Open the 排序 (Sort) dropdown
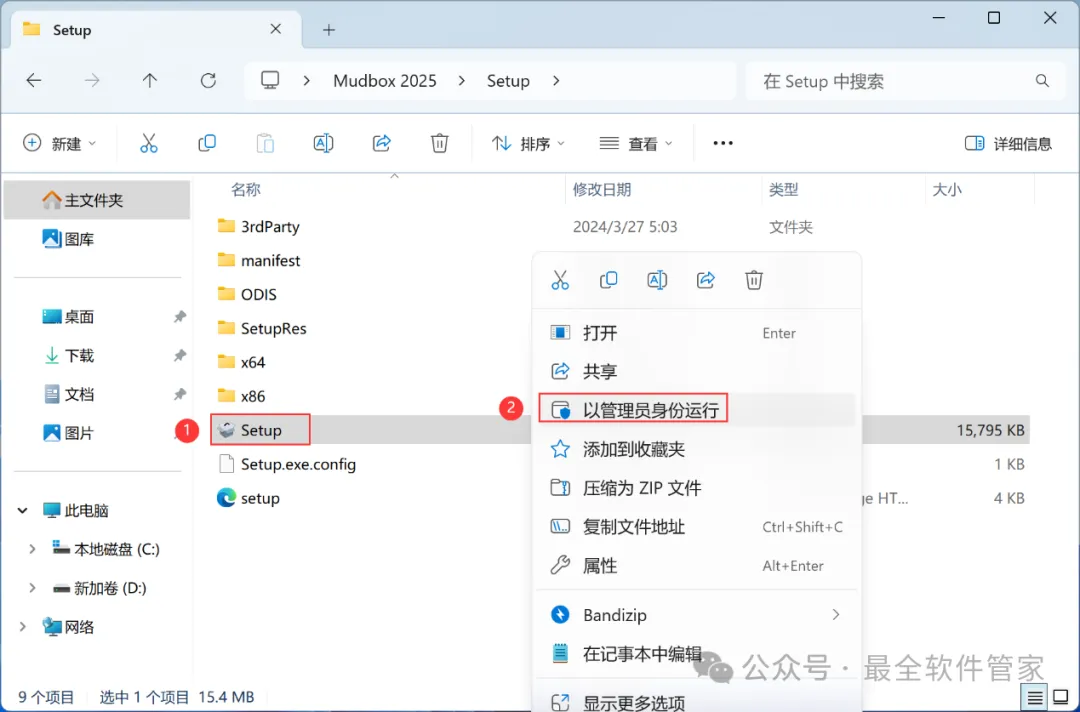This screenshot has height=712, width=1080. tap(528, 143)
